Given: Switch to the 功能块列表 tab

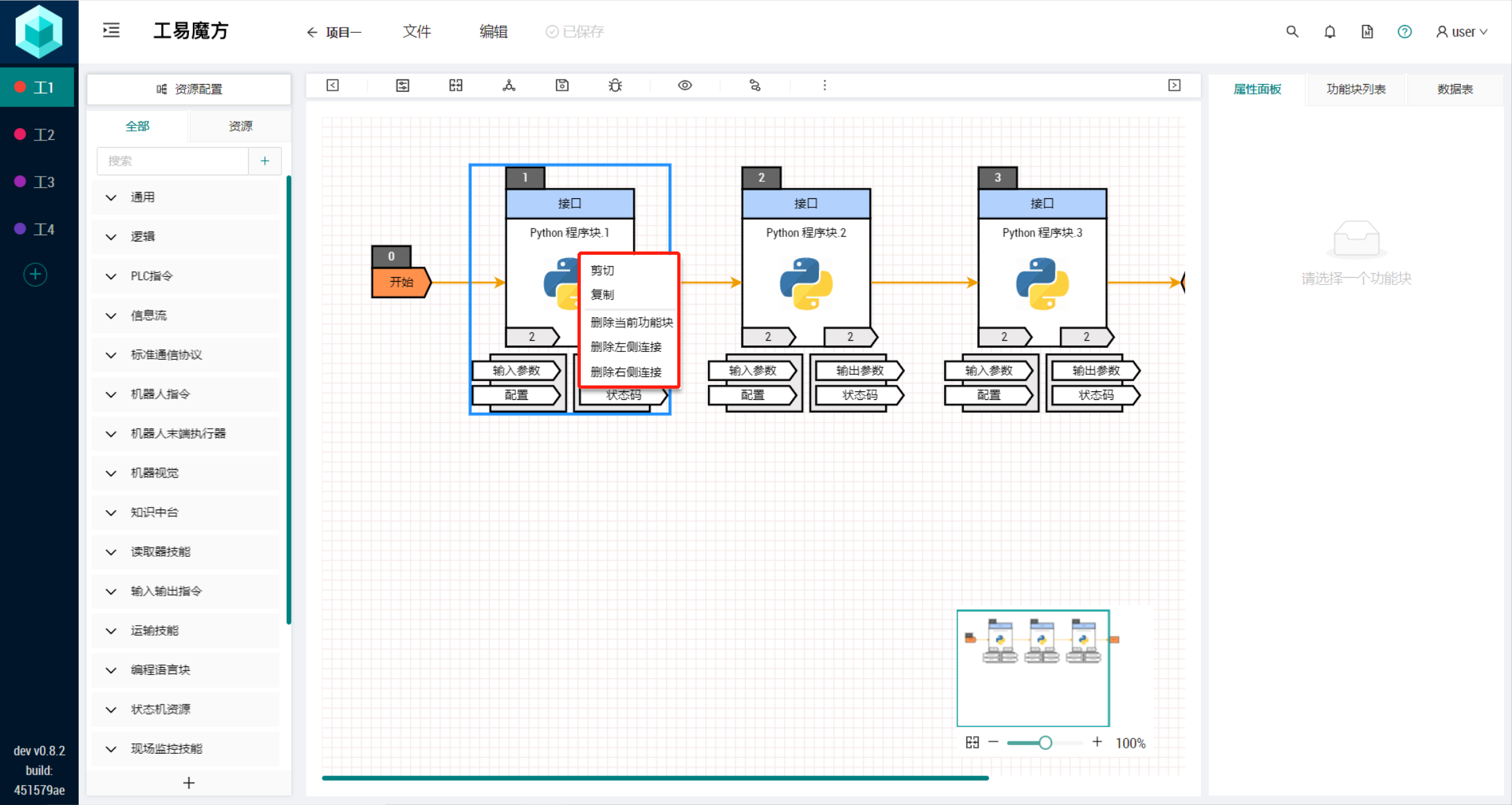Looking at the screenshot, I should (1356, 89).
